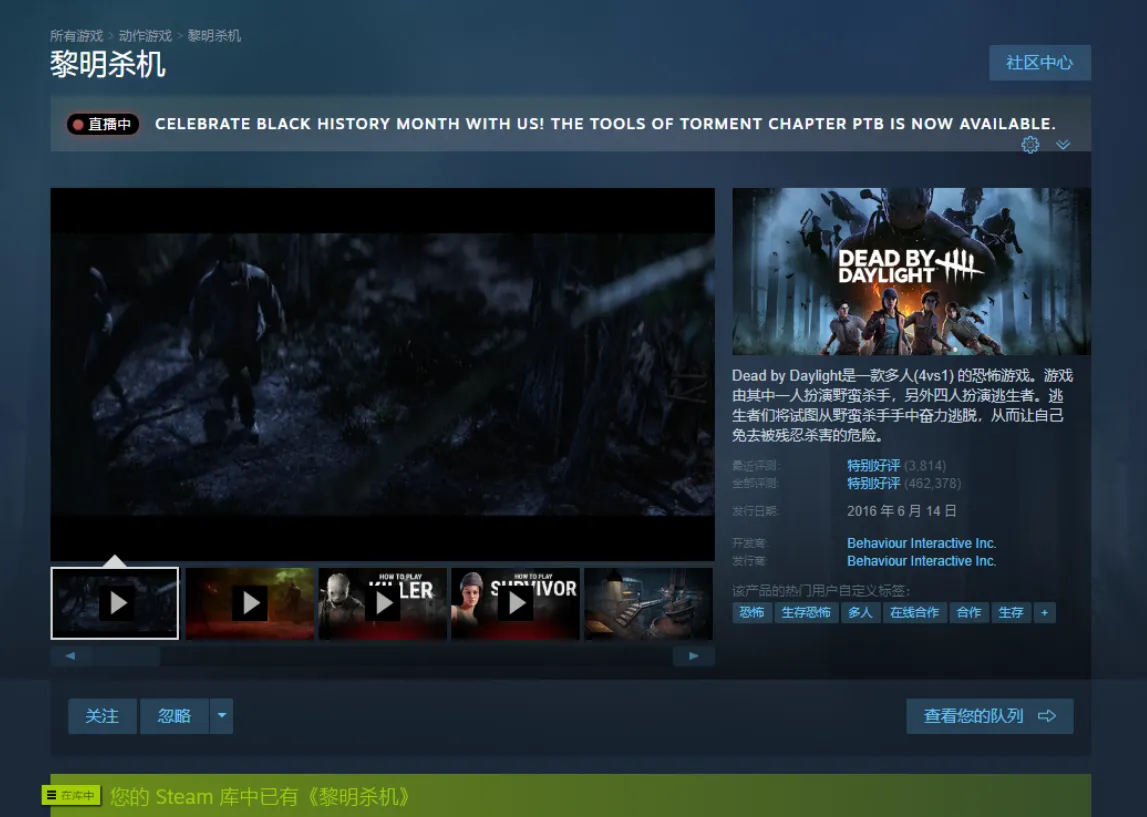The width and height of the screenshot is (1147, 817).
Task: Click left arrow of thumbnail scroller
Action: point(70,656)
